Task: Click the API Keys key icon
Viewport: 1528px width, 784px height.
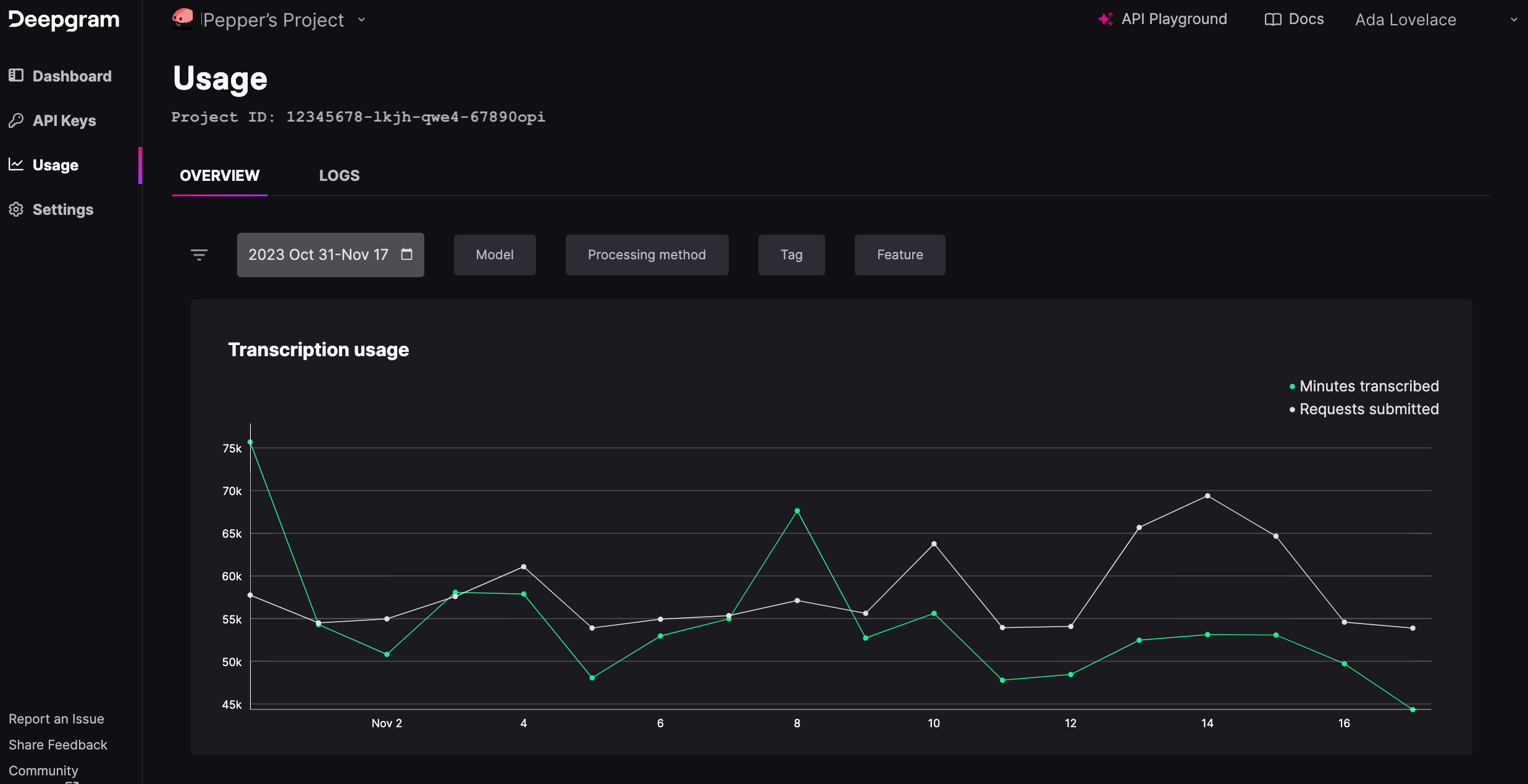Action: [x=16, y=120]
